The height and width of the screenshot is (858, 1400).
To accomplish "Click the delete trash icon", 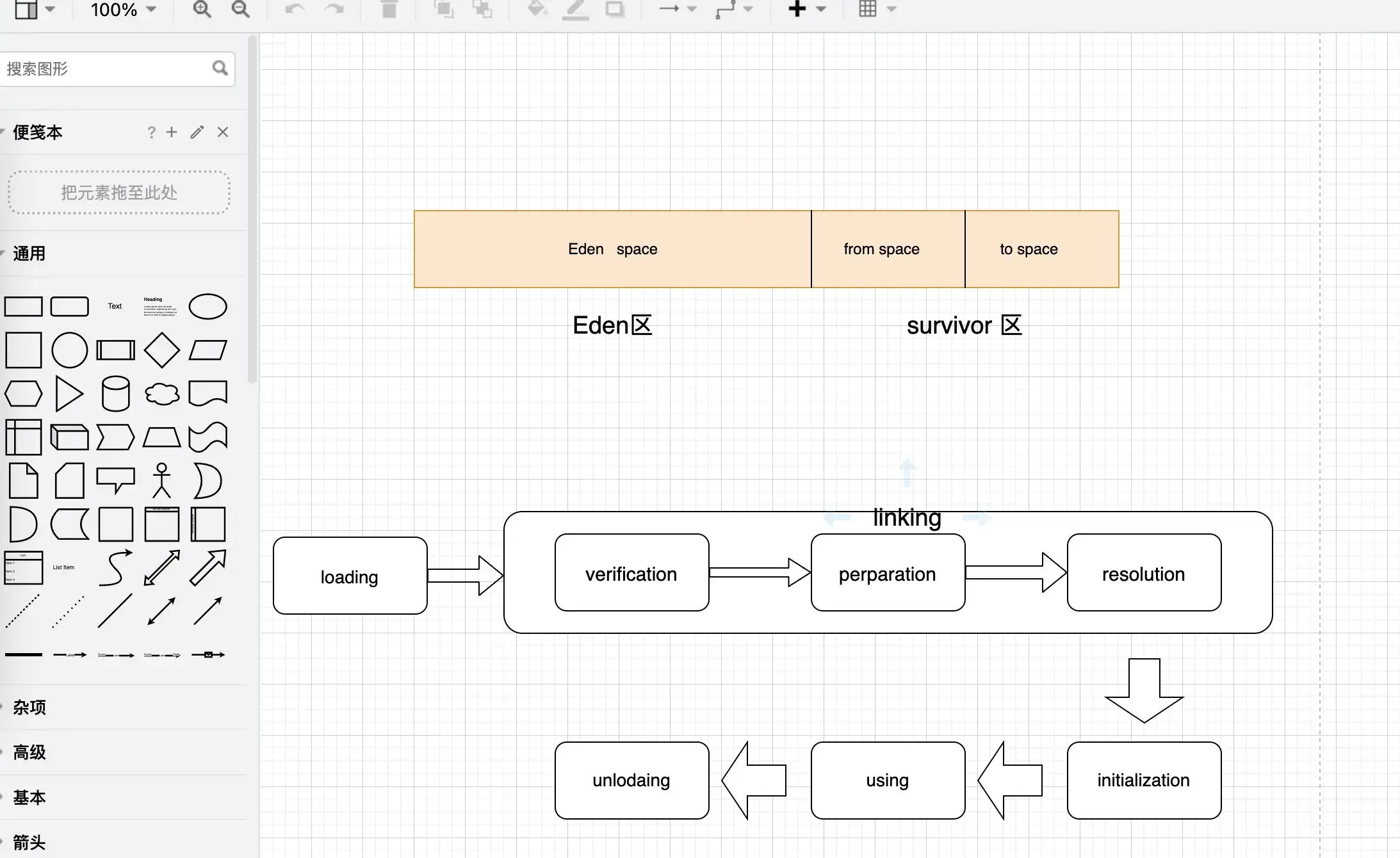I will tap(389, 9).
